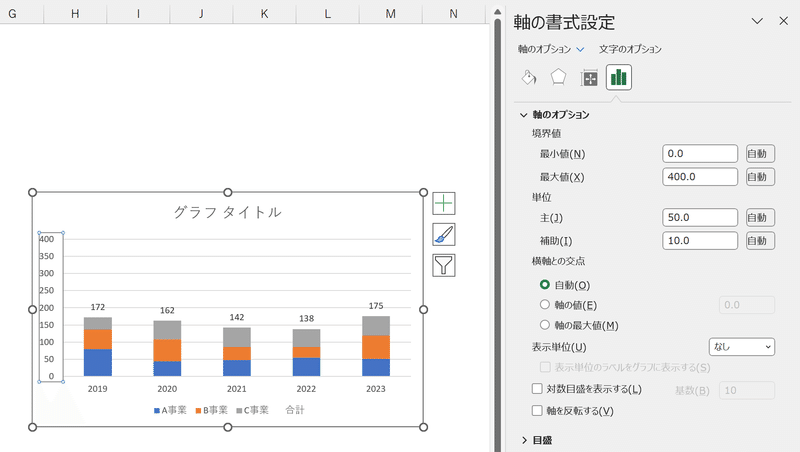This screenshot has height=452, width=800.
Task: Enable 対数目盛を表示する checkbox
Action: click(537, 389)
